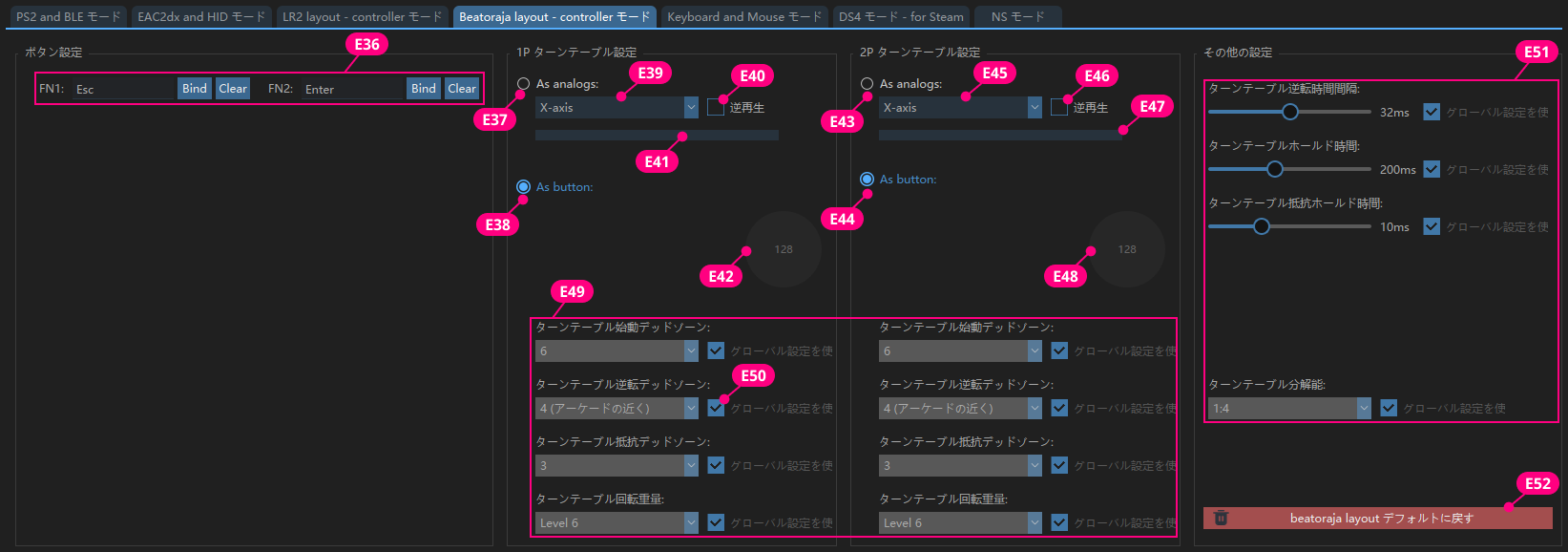Switch to the PS2 and BLE mode tab

point(68,17)
